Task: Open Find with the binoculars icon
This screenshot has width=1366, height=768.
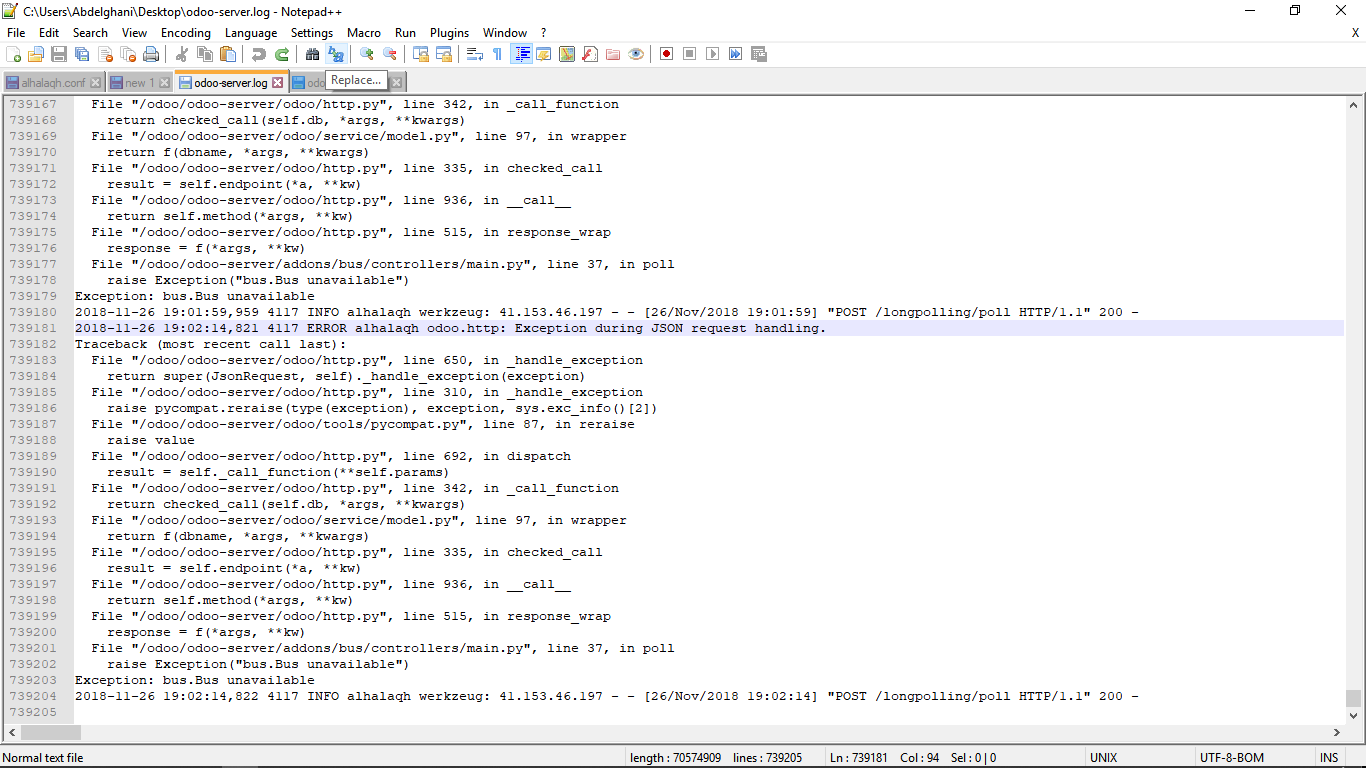Action: (312, 54)
